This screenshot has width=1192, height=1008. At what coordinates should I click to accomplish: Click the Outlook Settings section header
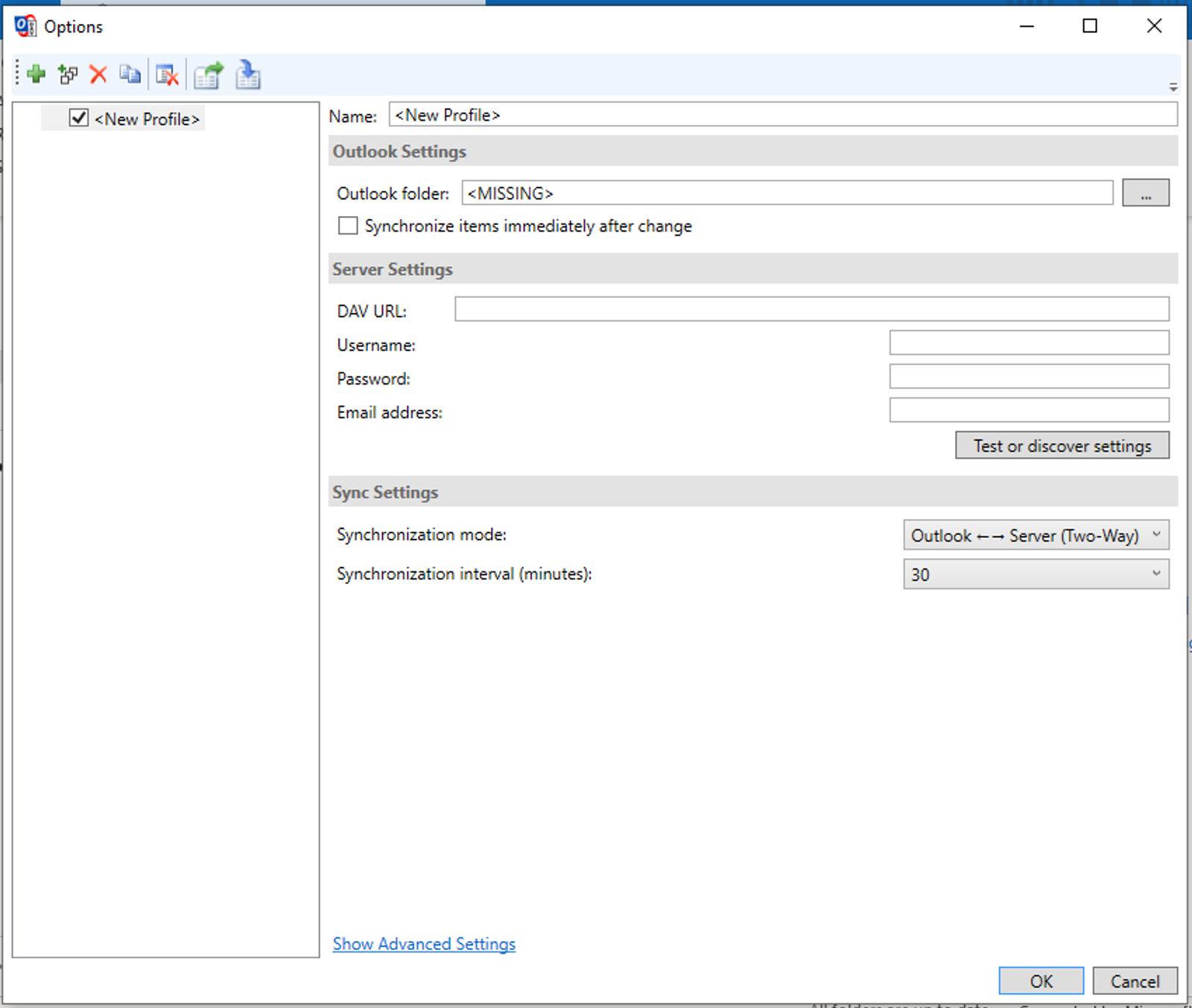[753, 151]
